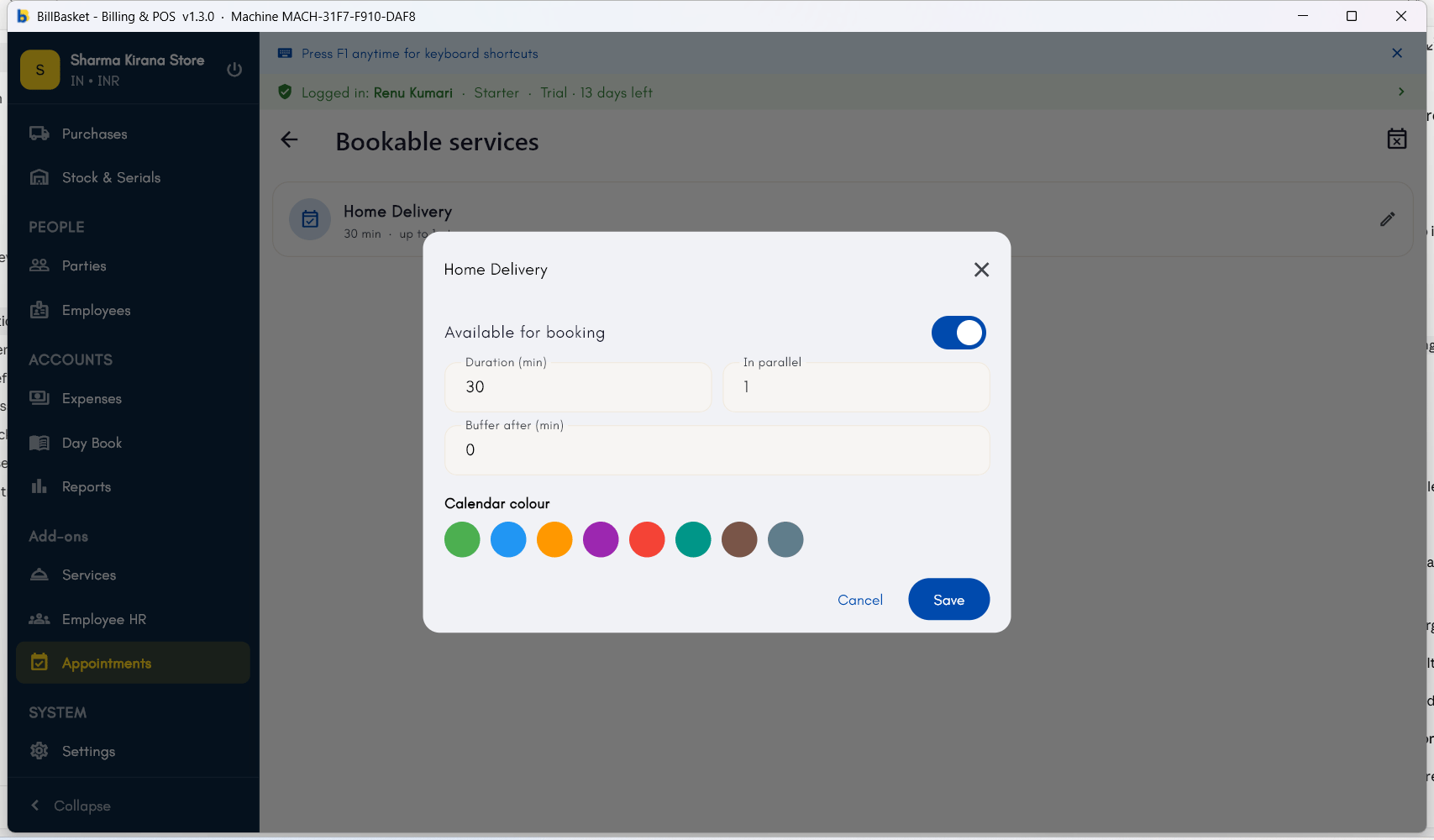Click the green shield logged-in icon
This screenshot has width=1434, height=840.
point(285,92)
